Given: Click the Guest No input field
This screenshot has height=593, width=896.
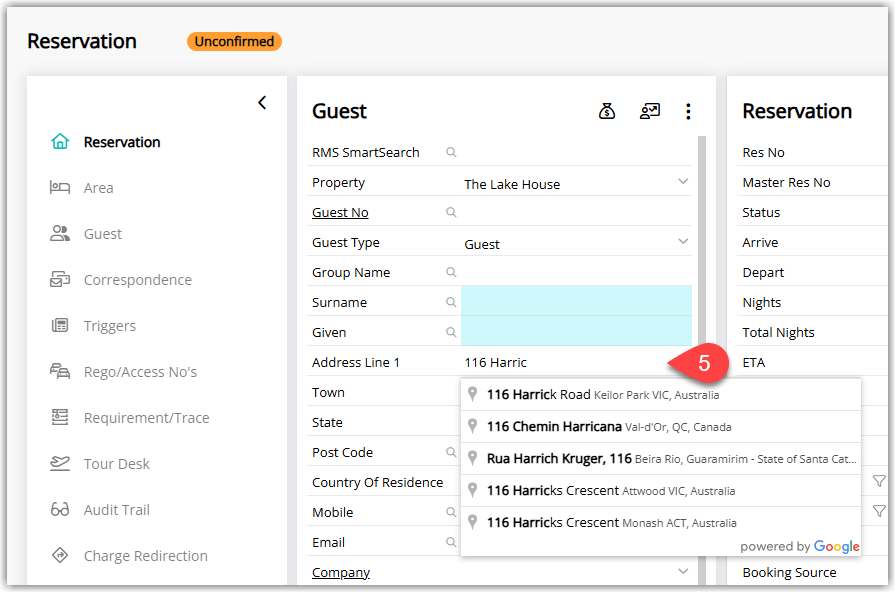Looking at the screenshot, I should 576,212.
